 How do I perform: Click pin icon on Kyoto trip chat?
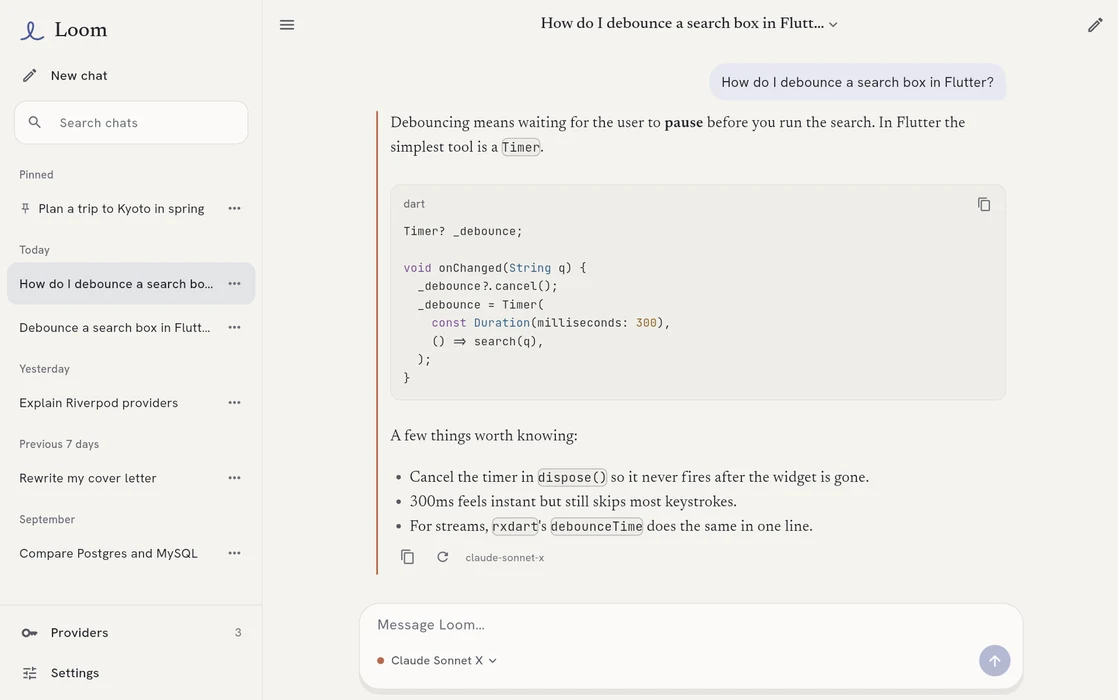coord(25,208)
